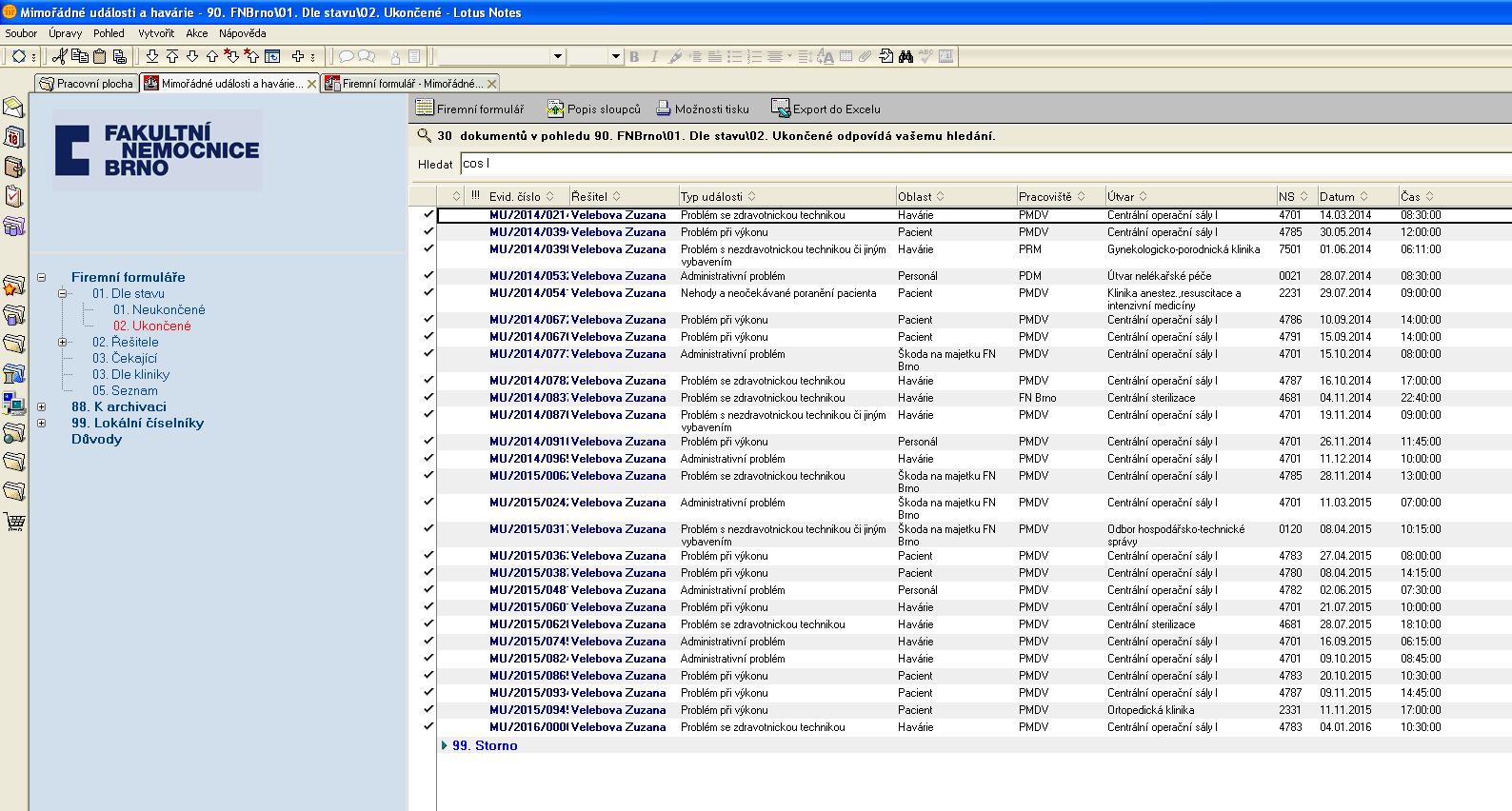Select the 05. Seznam view
Screen dimensions: 1512x811
125,390
